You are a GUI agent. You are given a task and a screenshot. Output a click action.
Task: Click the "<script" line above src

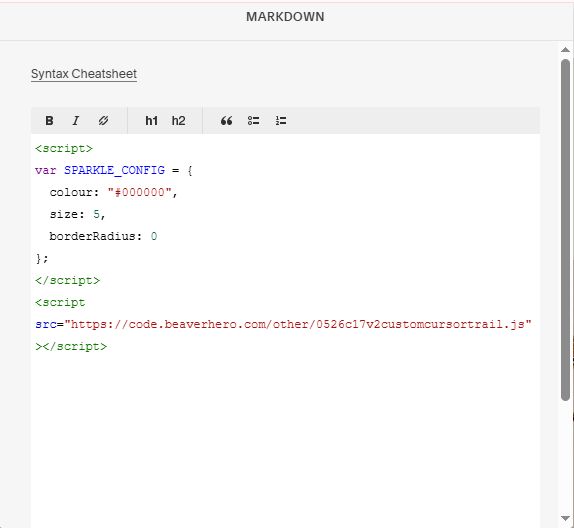click(x=60, y=302)
